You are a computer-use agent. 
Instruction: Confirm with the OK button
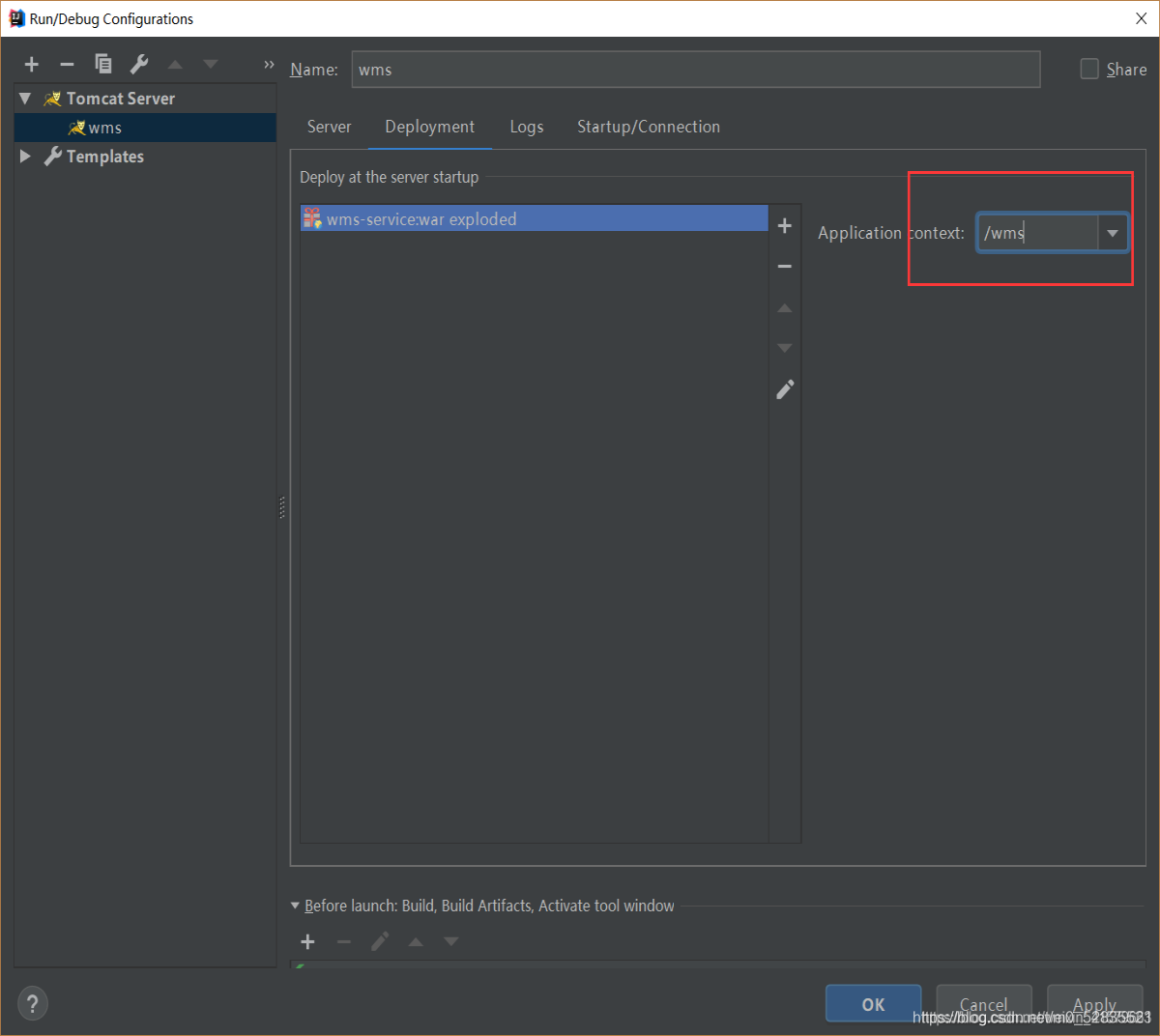[873, 1004]
